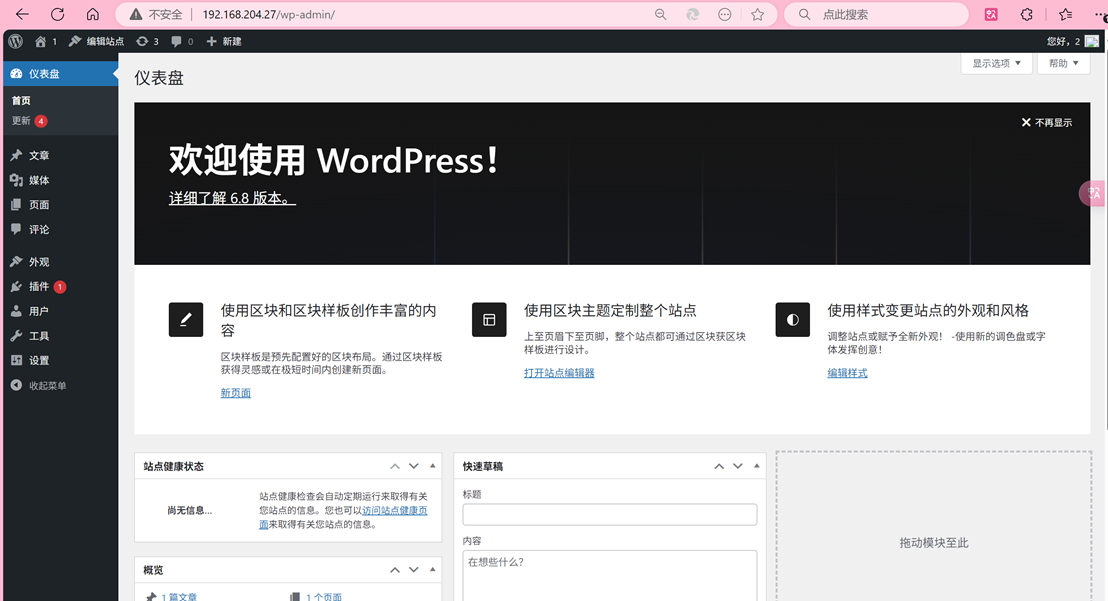Image resolution: width=1108 pixels, height=601 pixels.
Task: Open the 1 个页面 link
Action: coord(324,597)
